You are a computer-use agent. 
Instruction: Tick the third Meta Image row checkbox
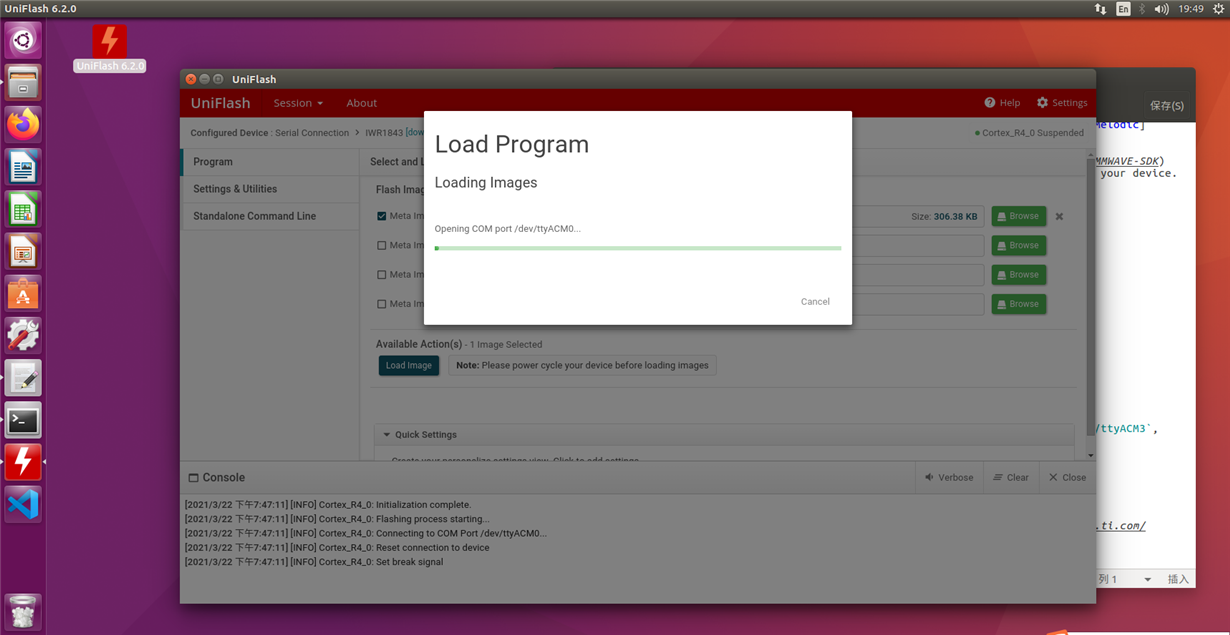coord(382,275)
